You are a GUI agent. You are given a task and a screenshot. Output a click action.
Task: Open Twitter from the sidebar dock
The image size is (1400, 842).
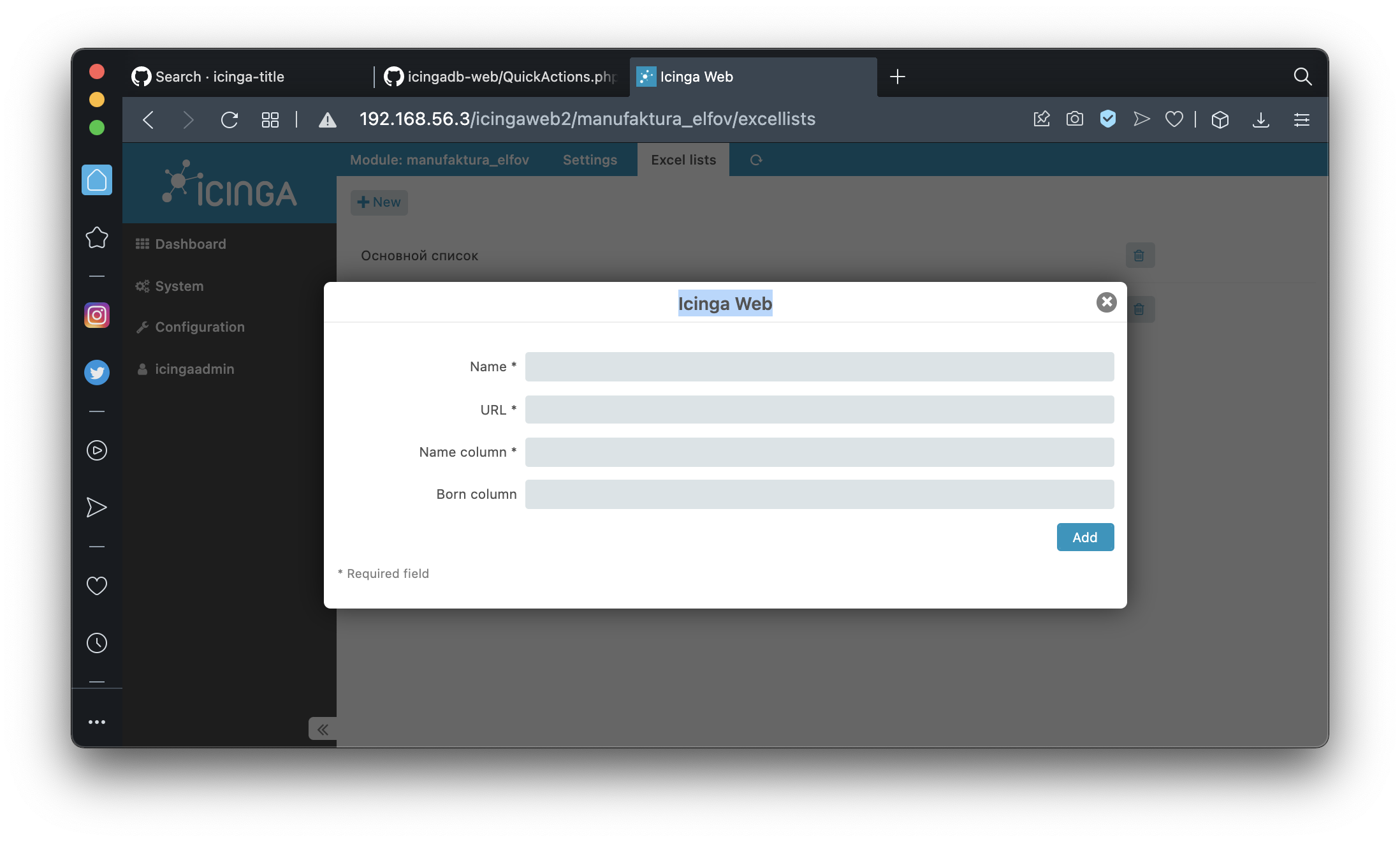coord(97,373)
